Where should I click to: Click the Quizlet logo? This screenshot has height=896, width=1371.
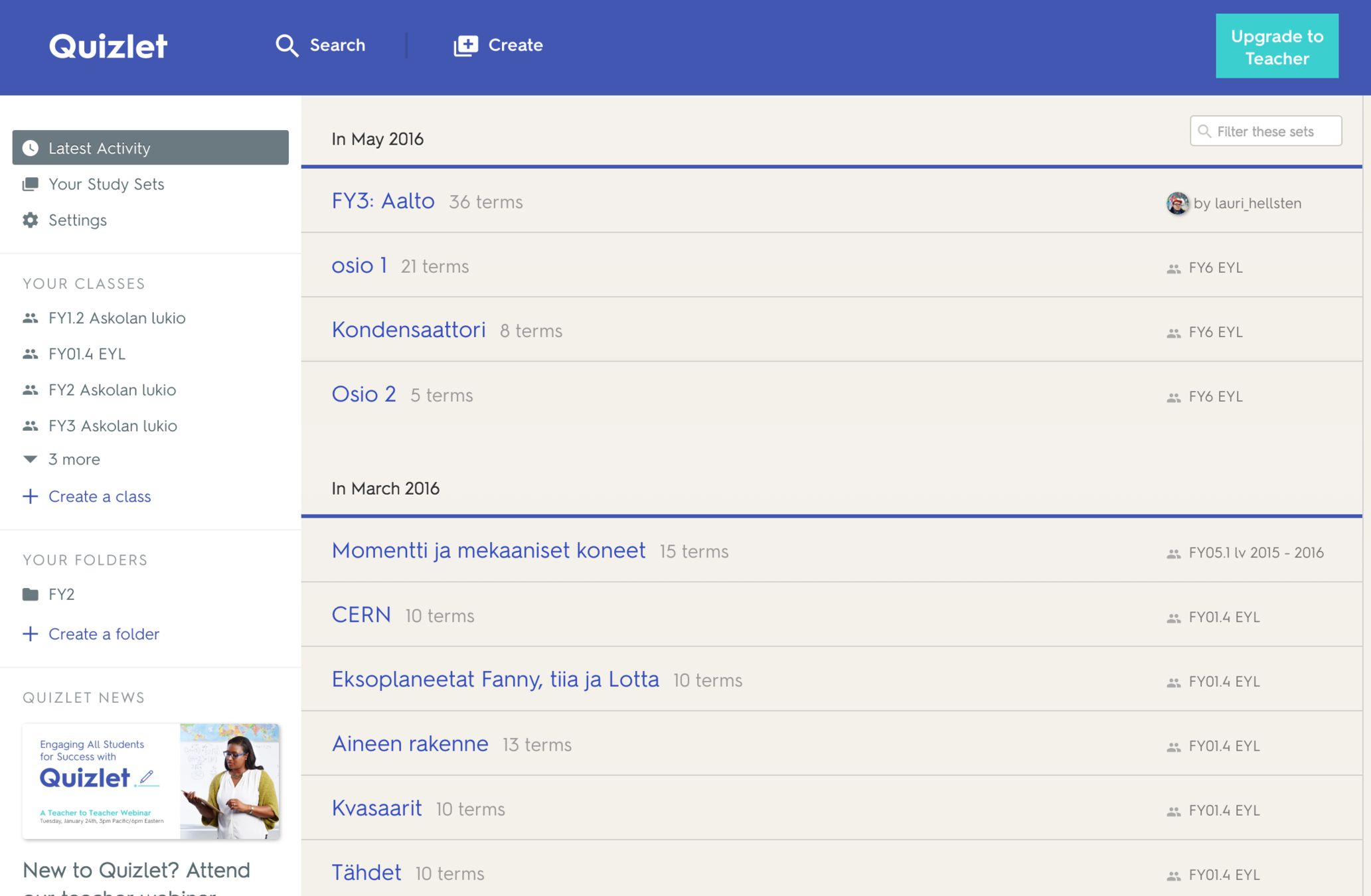pyautogui.click(x=108, y=46)
